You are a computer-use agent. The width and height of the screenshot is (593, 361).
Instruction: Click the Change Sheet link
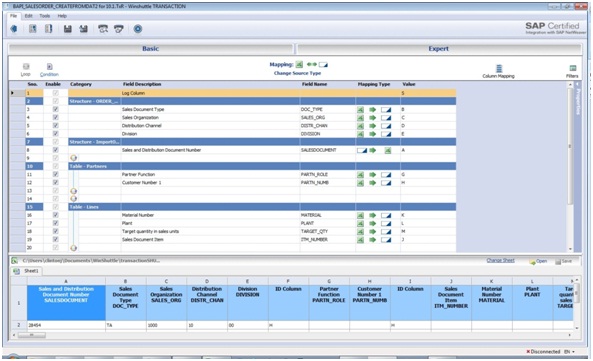click(x=500, y=260)
